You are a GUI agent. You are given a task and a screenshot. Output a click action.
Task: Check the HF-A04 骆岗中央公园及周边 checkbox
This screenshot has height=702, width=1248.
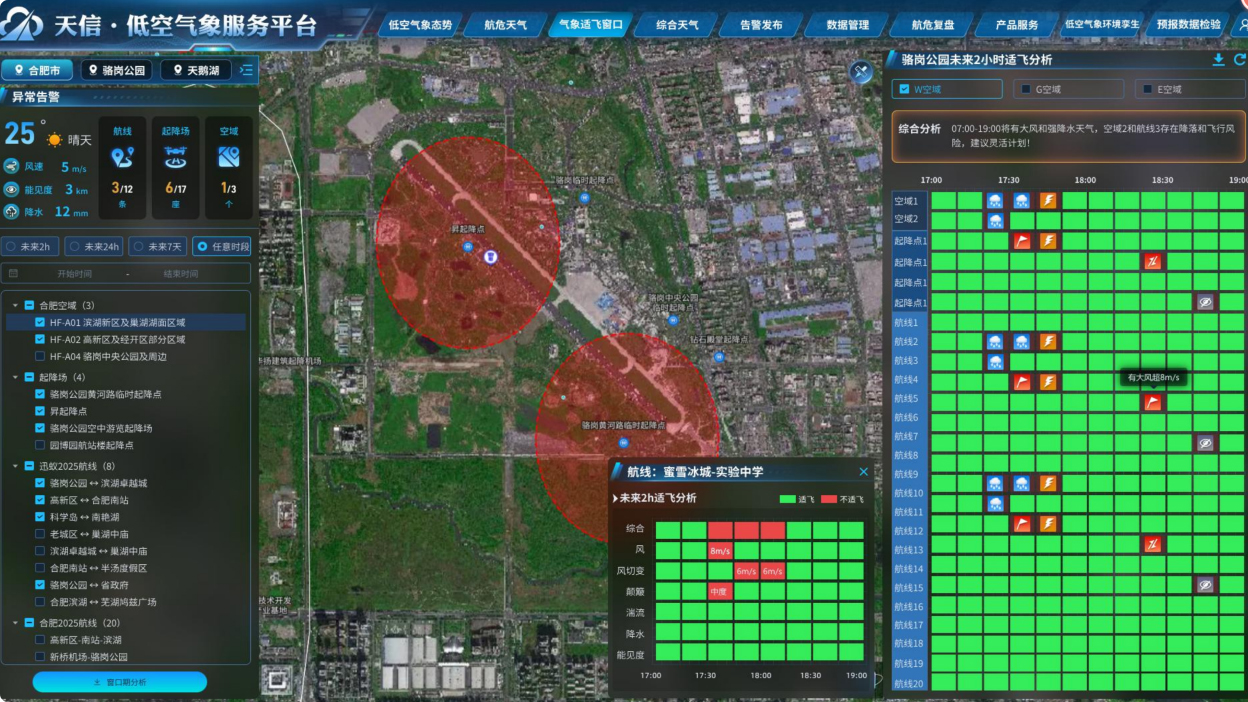tap(40, 357)
